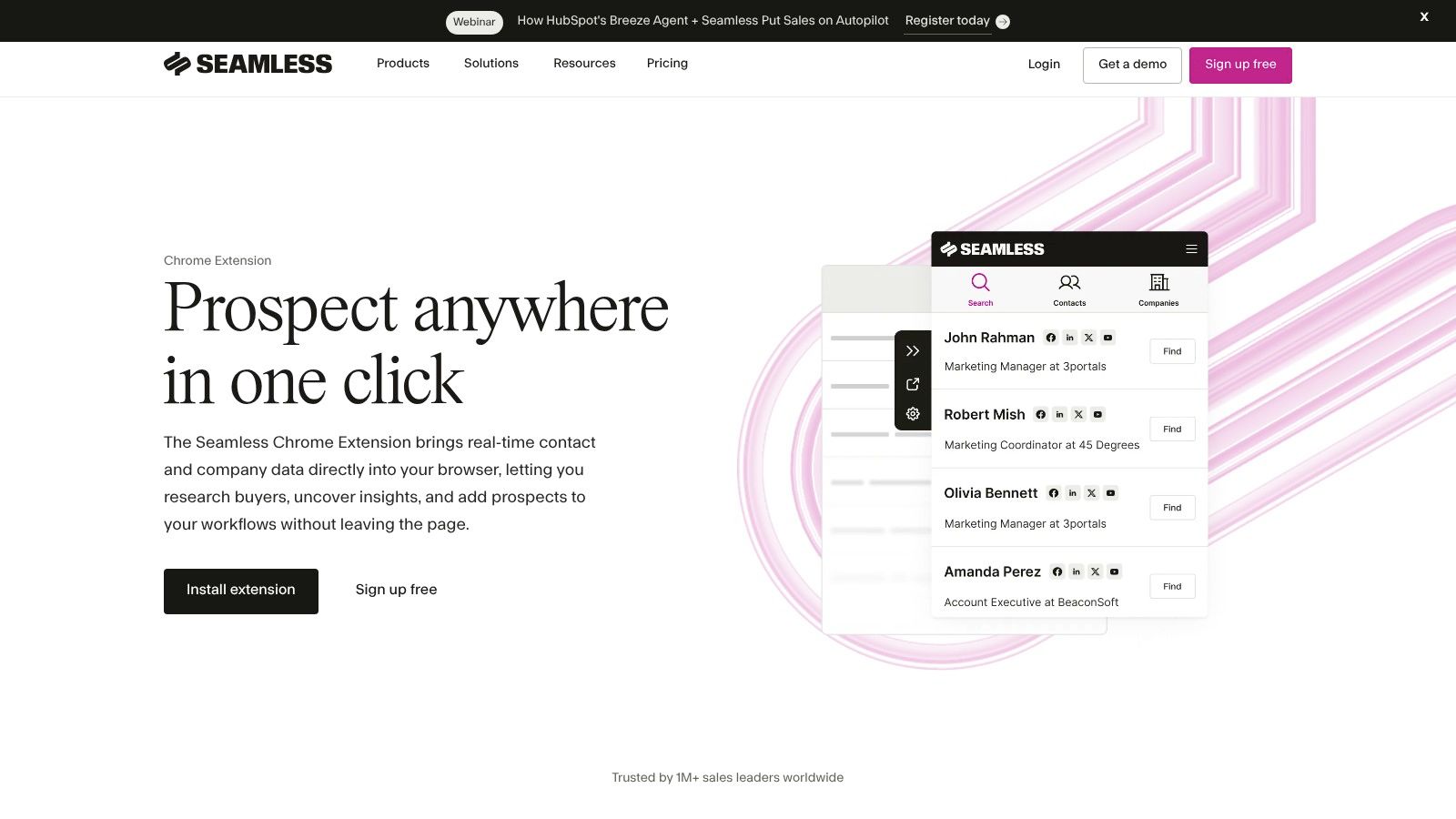Viewport: 1456px width, 819px height.
Task: Click the Webinar badge in the banner
Action: click(x=474, y=22)
